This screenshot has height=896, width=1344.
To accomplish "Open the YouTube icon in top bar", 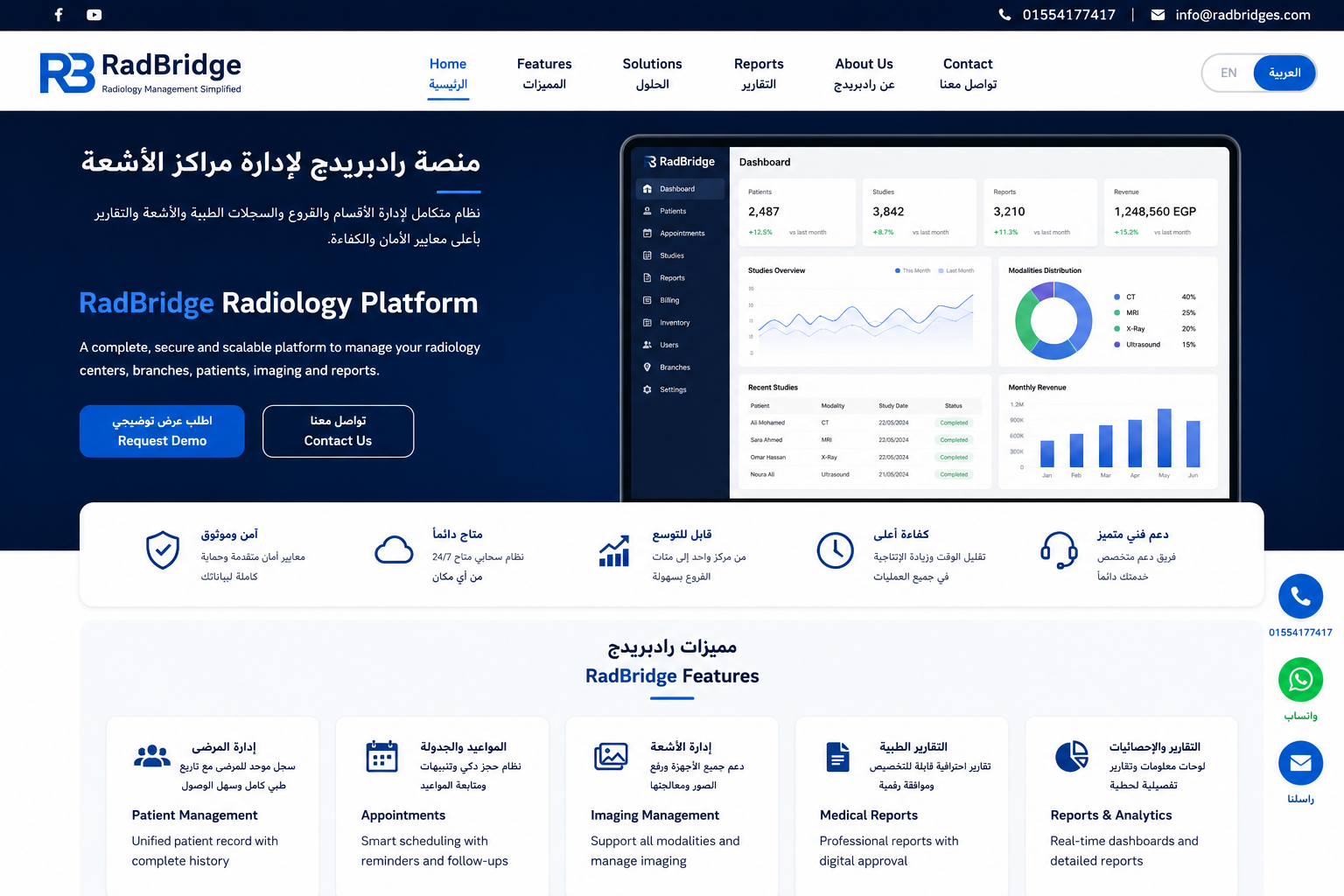I will pos(94,15).
